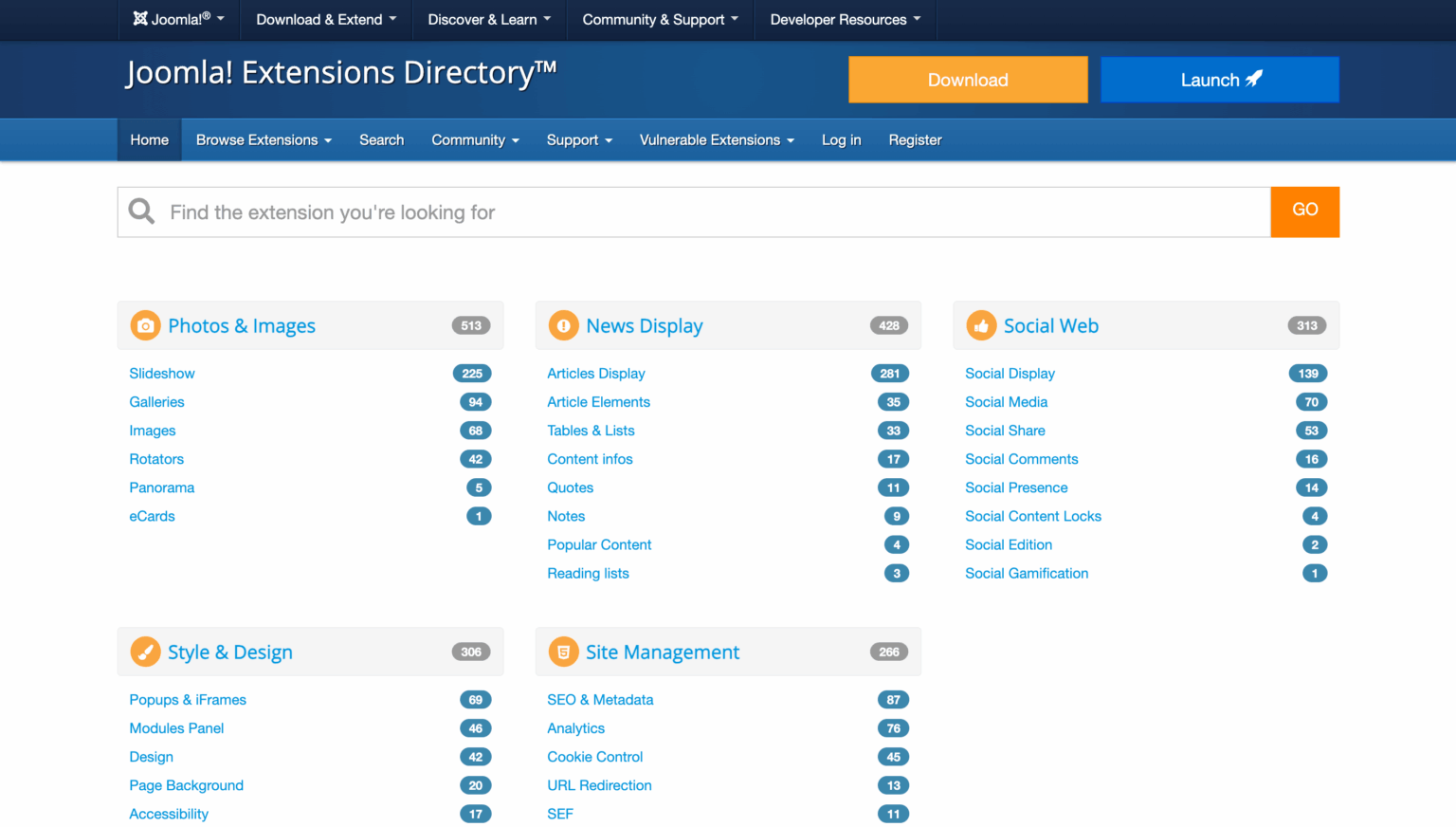Viewport: 1456px width, 827px height.
Task: Click inside the extension search field
Action: 664,211
